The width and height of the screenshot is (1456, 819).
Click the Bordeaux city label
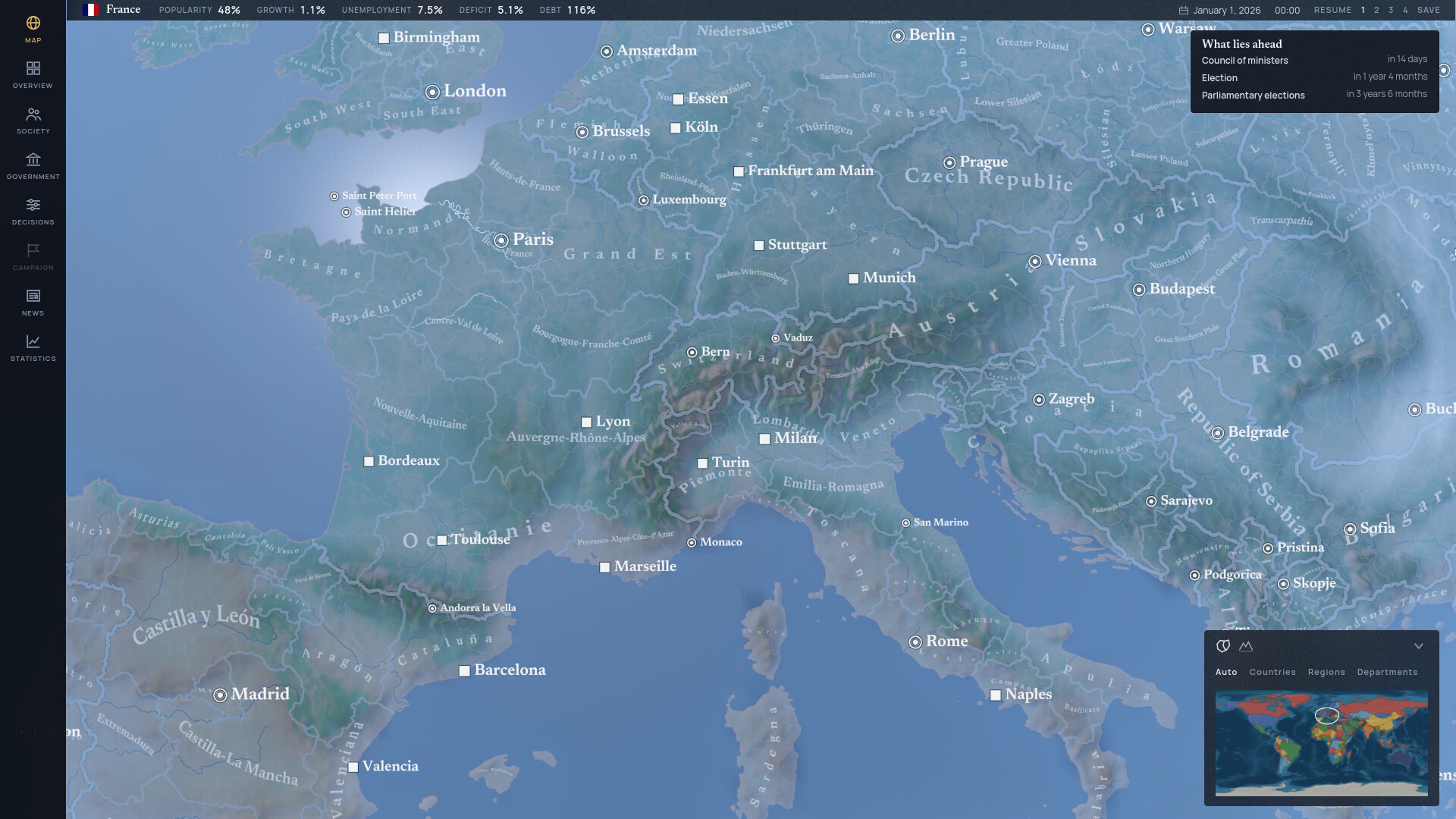[x=409, y=460]
